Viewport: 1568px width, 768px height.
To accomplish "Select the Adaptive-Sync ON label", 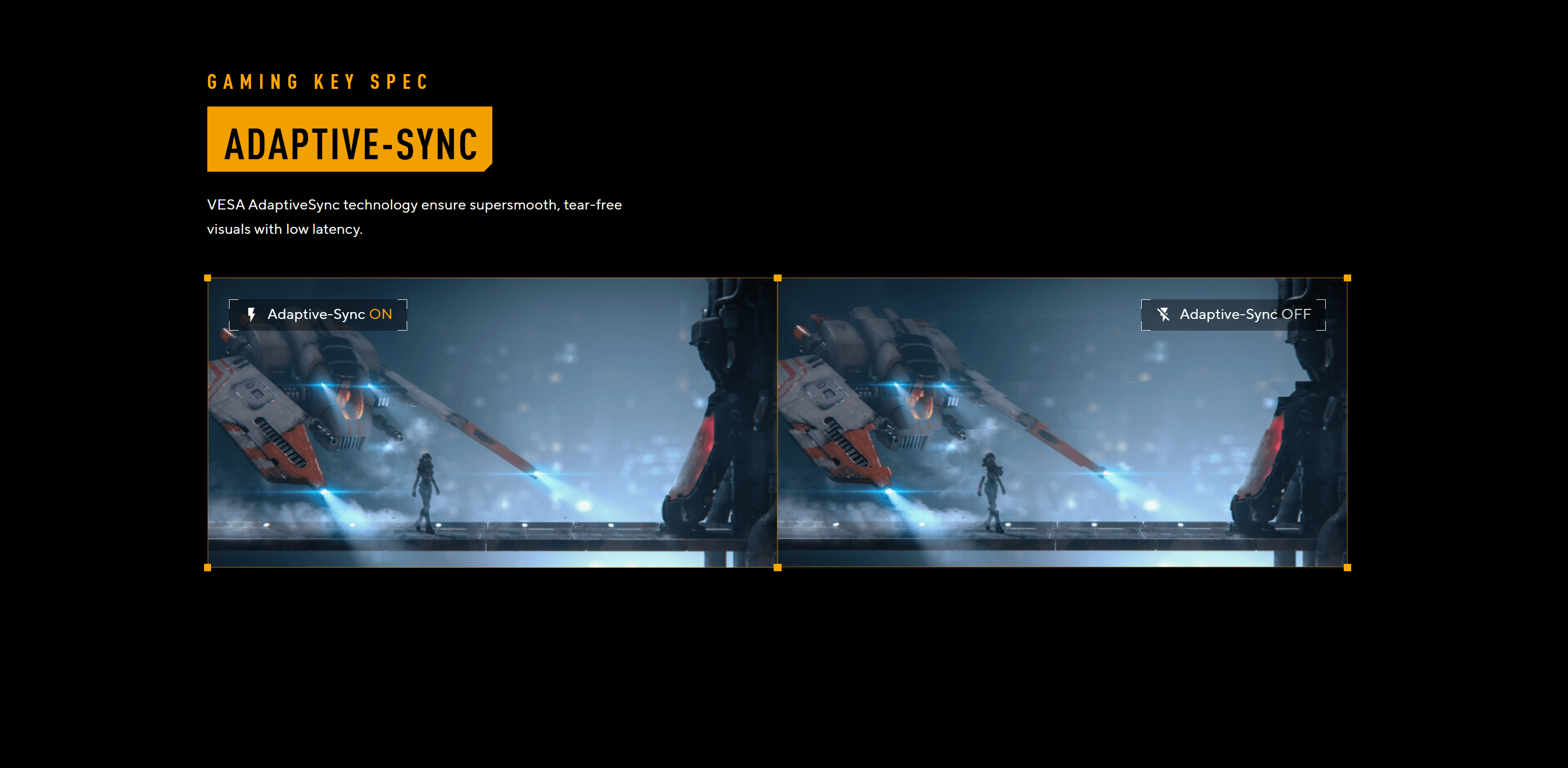I will [318, 315].
